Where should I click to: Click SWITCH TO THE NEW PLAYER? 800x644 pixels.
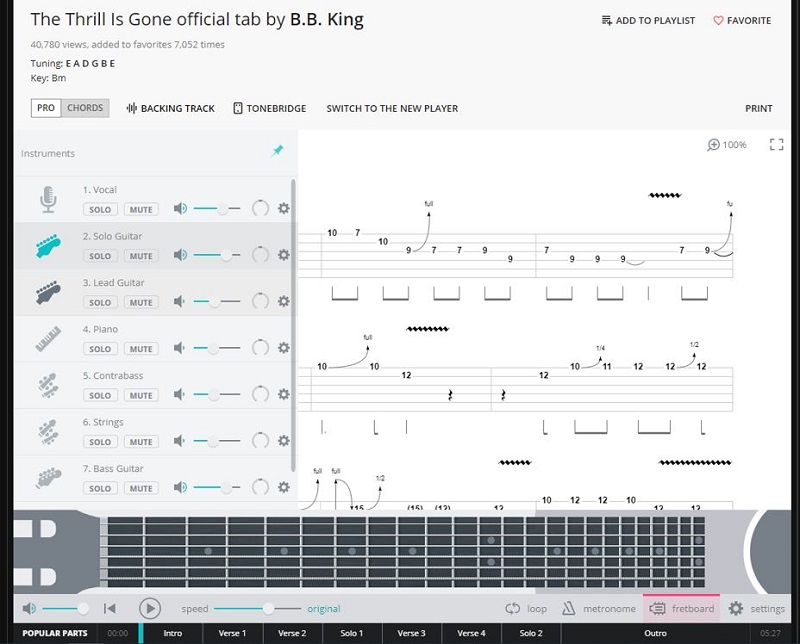[x=392, y=108]
